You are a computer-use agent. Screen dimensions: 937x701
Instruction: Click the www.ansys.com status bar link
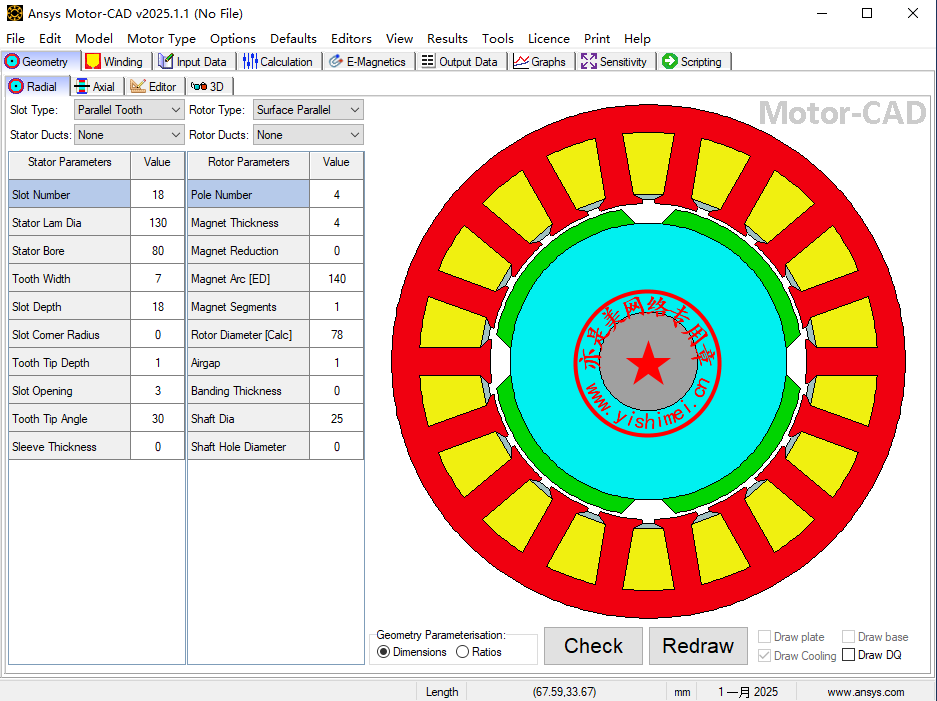[x=865, y=692]
